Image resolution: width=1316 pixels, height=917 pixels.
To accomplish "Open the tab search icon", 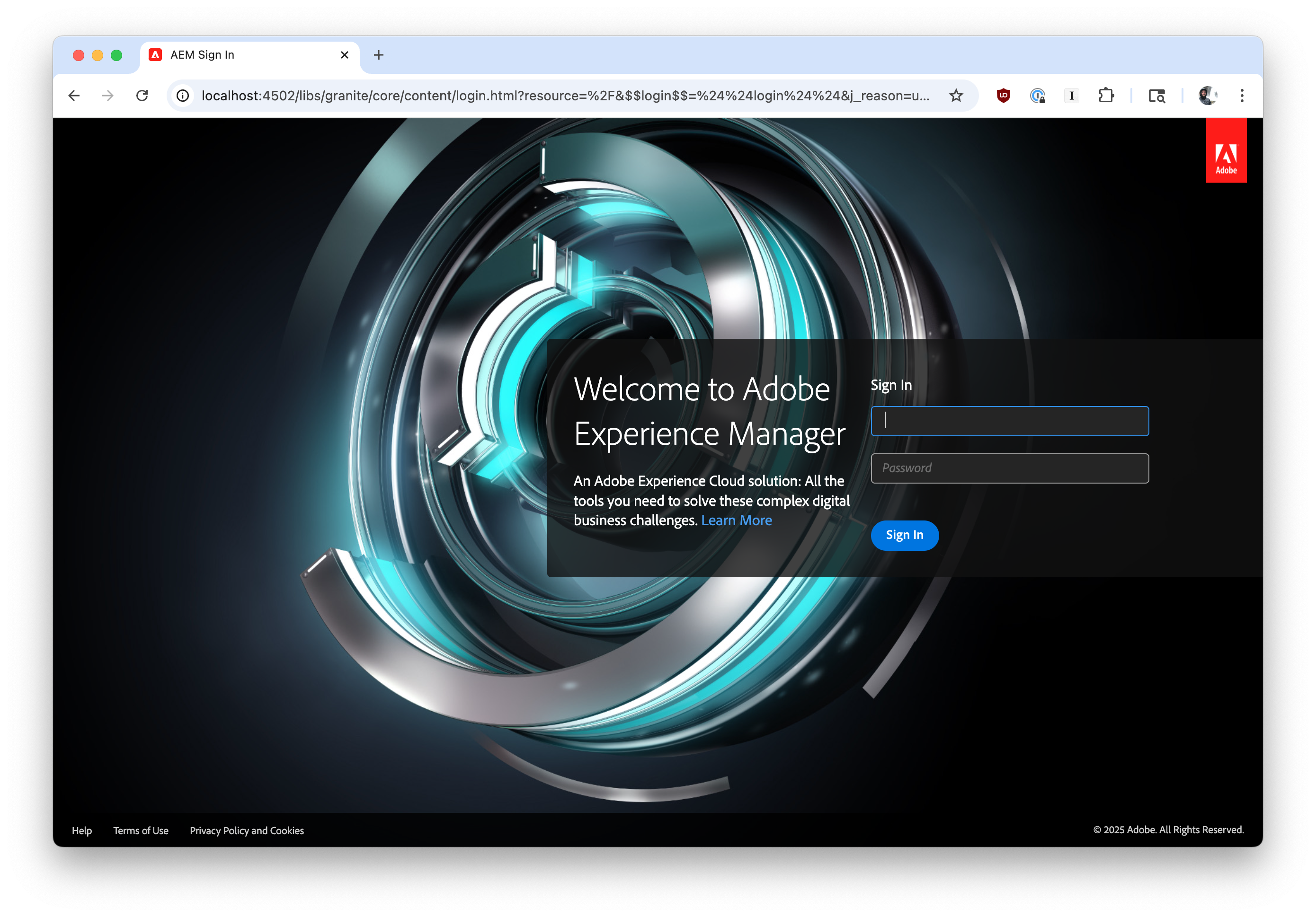I will pyautogui.click(x=1156, y=96).
